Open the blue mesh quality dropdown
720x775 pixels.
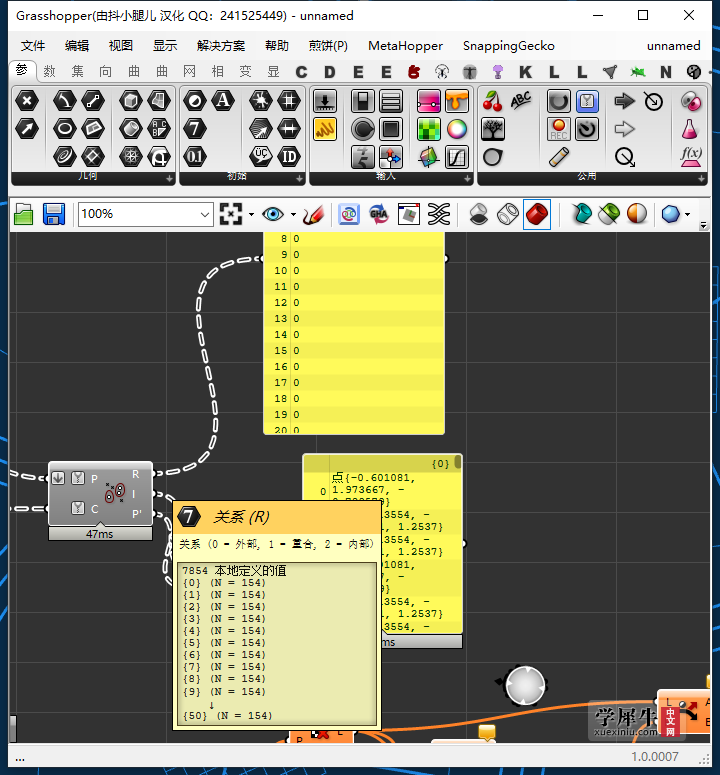tap(687, 215)
